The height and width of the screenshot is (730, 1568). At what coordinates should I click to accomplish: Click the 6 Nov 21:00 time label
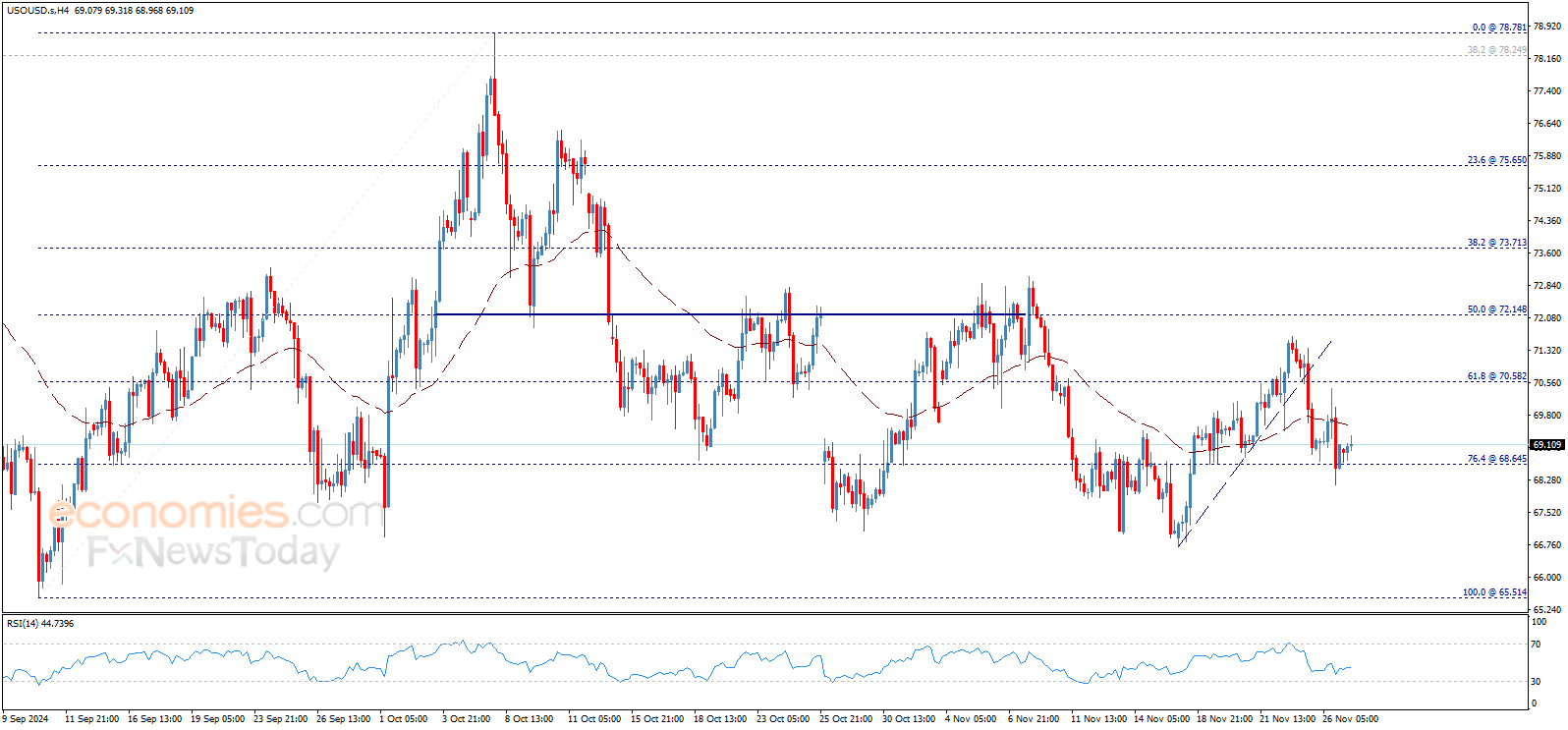(1034, 719)
